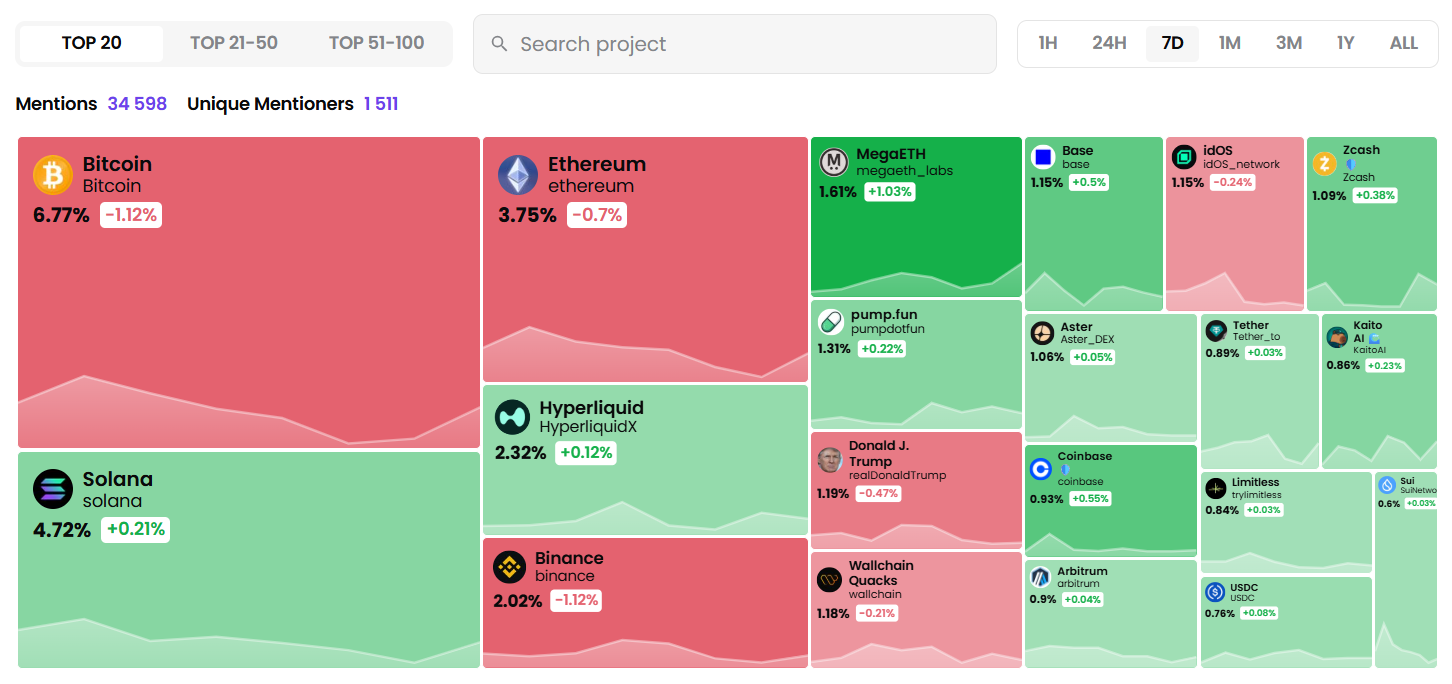This screenshot has height=684, width=1452.
Task: Click the Kaito AI icon
Action: 1337,337
